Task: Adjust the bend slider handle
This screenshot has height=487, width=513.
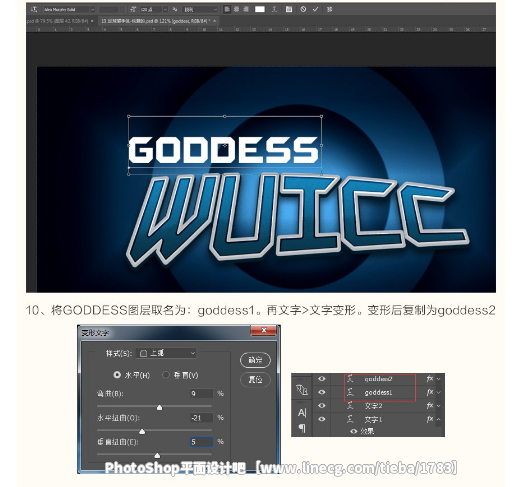Action: click(x=159, y=407)
